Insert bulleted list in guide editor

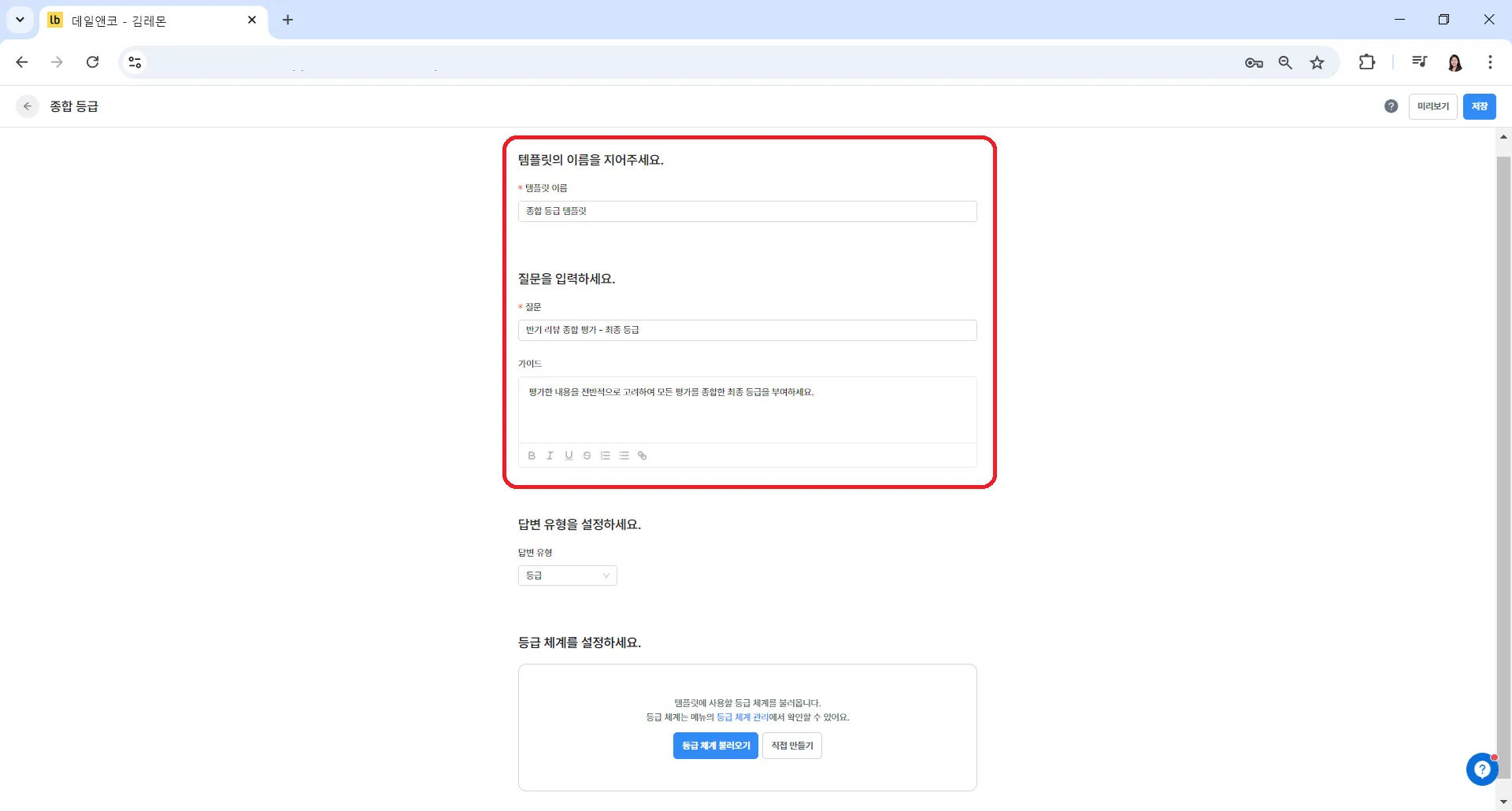click(x=624, y=455)
